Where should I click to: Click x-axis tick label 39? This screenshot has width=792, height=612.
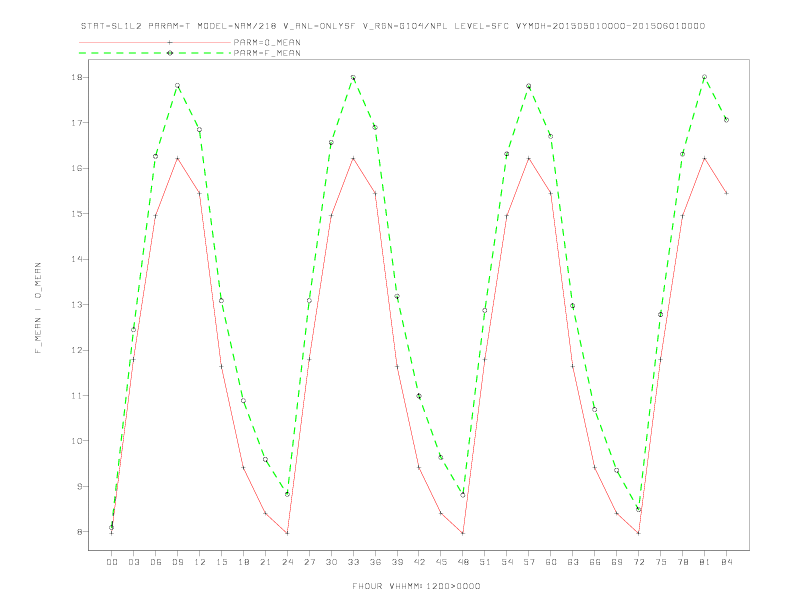tap(397, 562)
